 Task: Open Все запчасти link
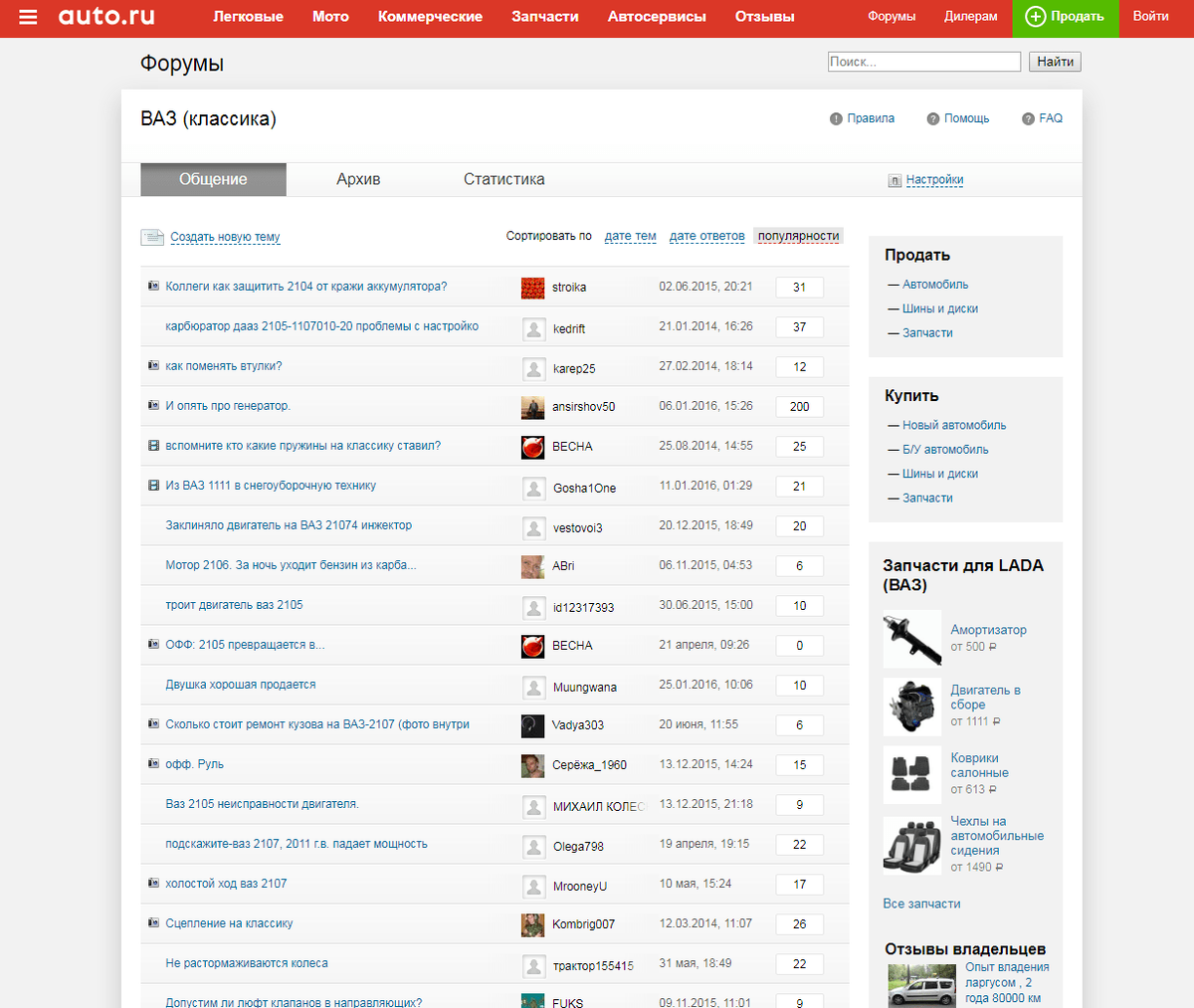pyautogui.click(x=921, y=904)
